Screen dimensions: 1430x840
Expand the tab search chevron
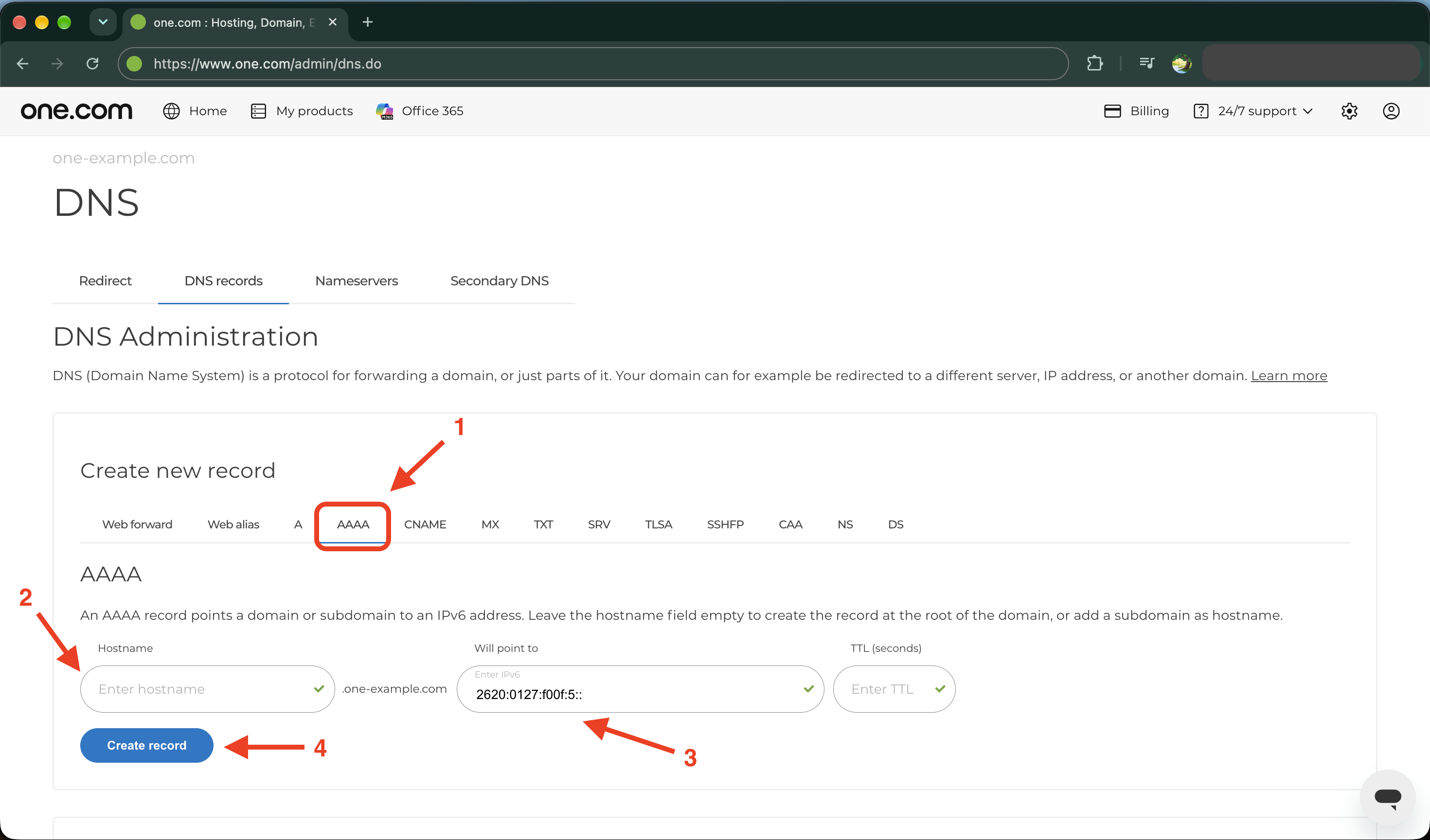(x=103, y=22)
